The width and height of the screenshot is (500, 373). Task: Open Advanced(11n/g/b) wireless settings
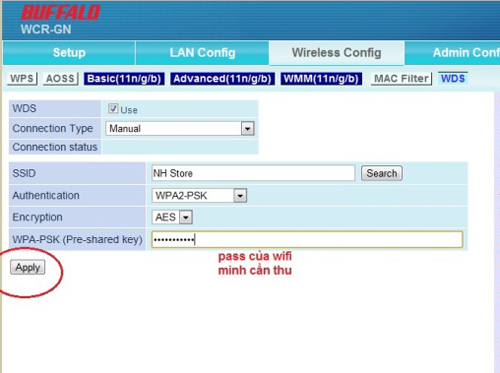222,79
